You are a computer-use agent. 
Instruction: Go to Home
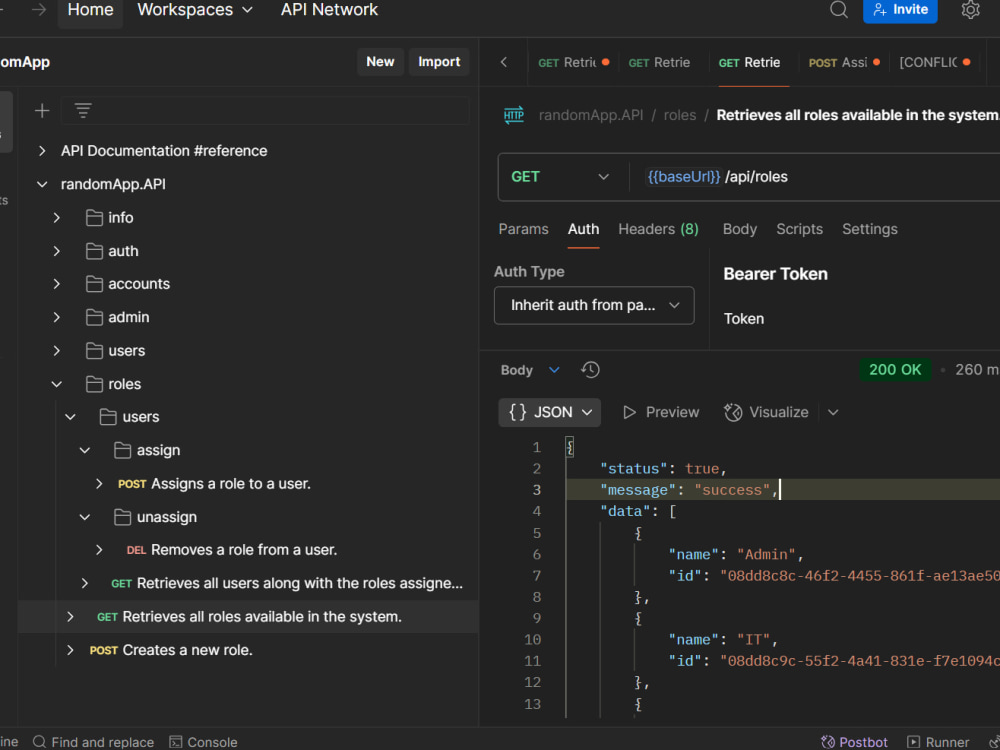[91, 10]
